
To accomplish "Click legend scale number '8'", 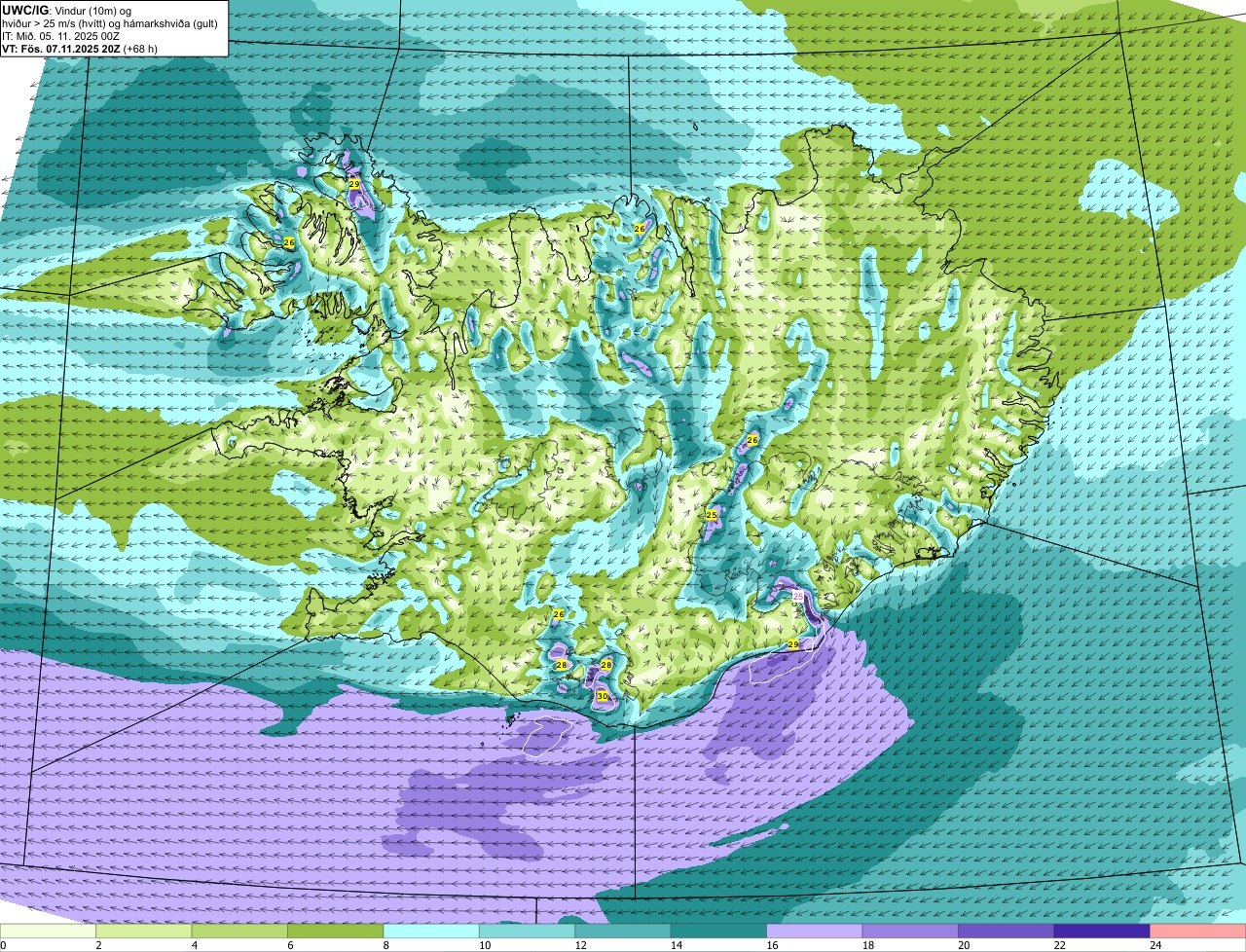I will pyautogui.click(x=385, y=945).
